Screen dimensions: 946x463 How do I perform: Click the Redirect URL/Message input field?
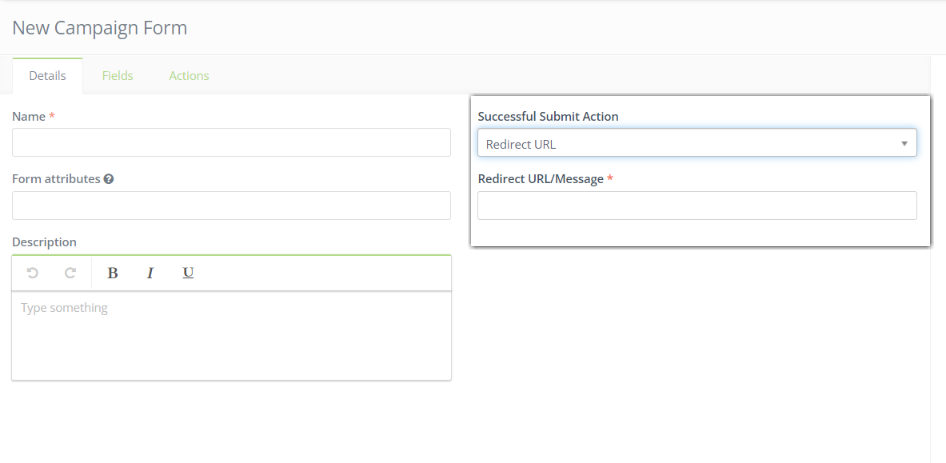[696, 206]
